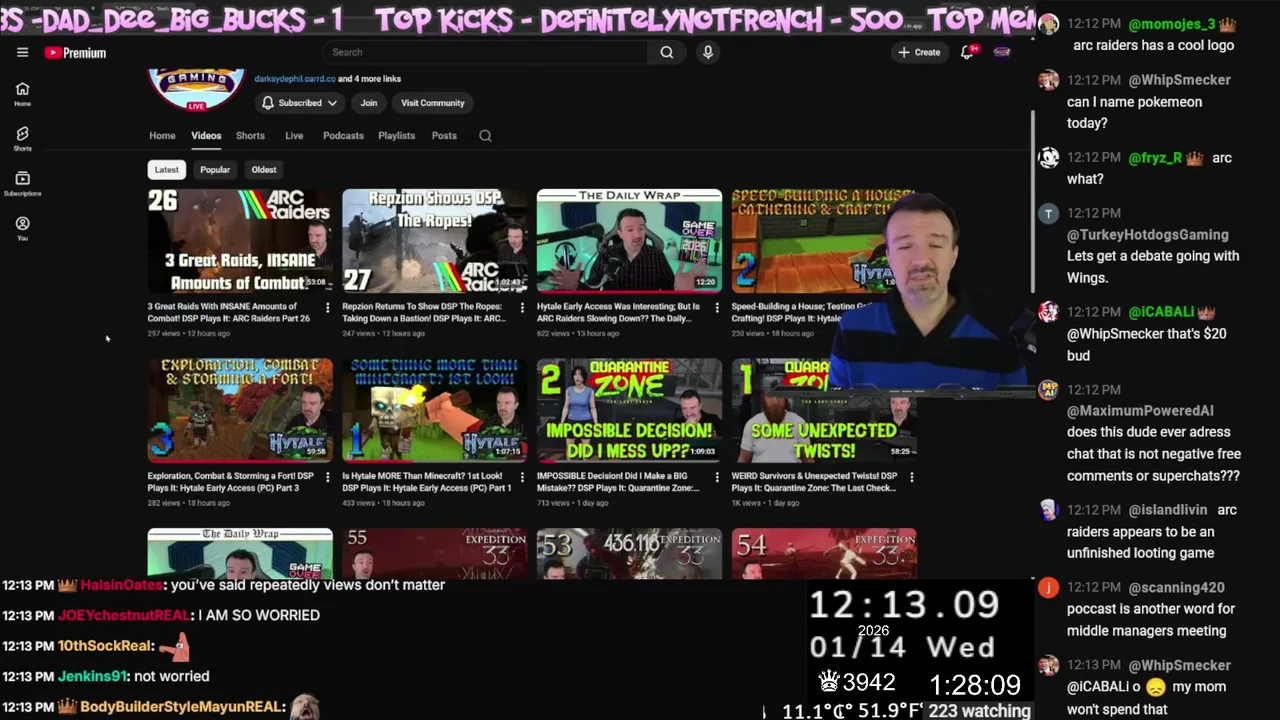The height and width of the screenshot is (720, 1280).
Task: Open the Daily Wrap 12:20 thumbnail
Action: tap(629, 241)
